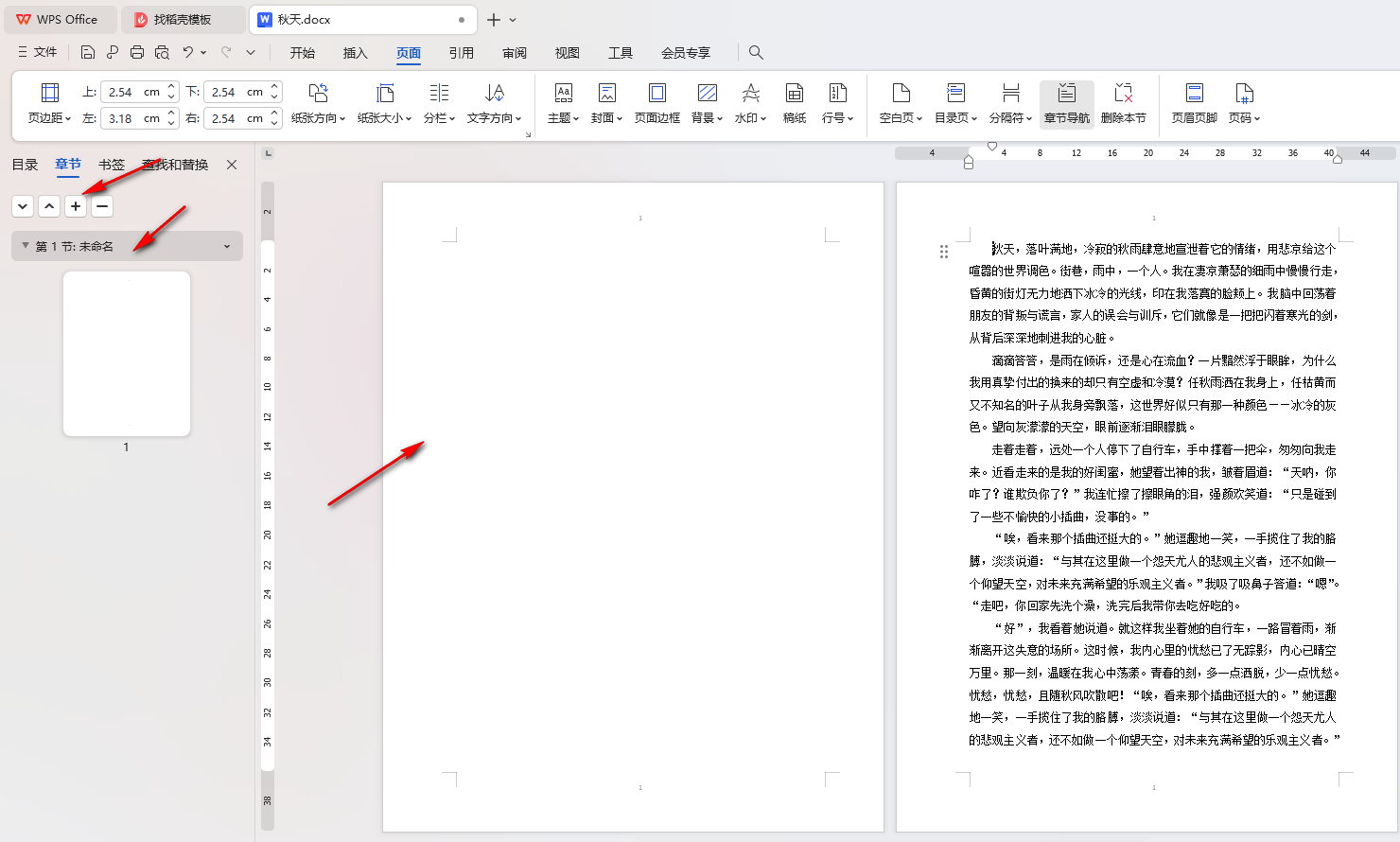
Task: Switch to the 视图 ribbon tab
Action: [568, 53]
